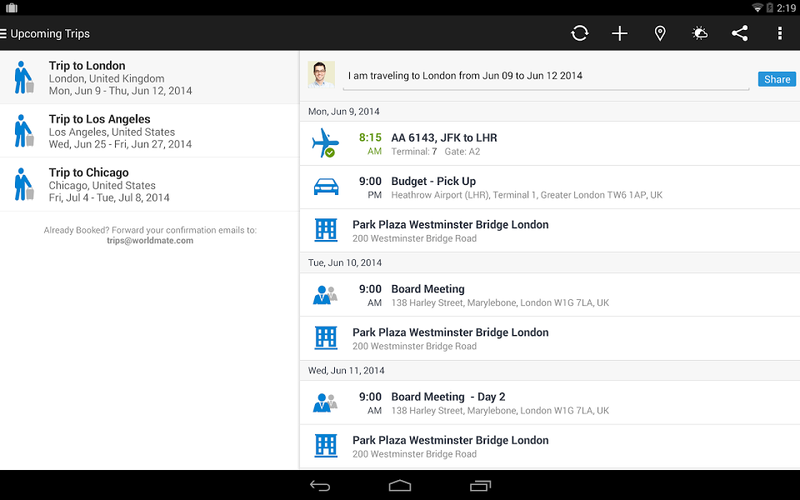The image size is (800, 500).
Task: Open the three-dot overflow menu
Action: pos(780,34)
